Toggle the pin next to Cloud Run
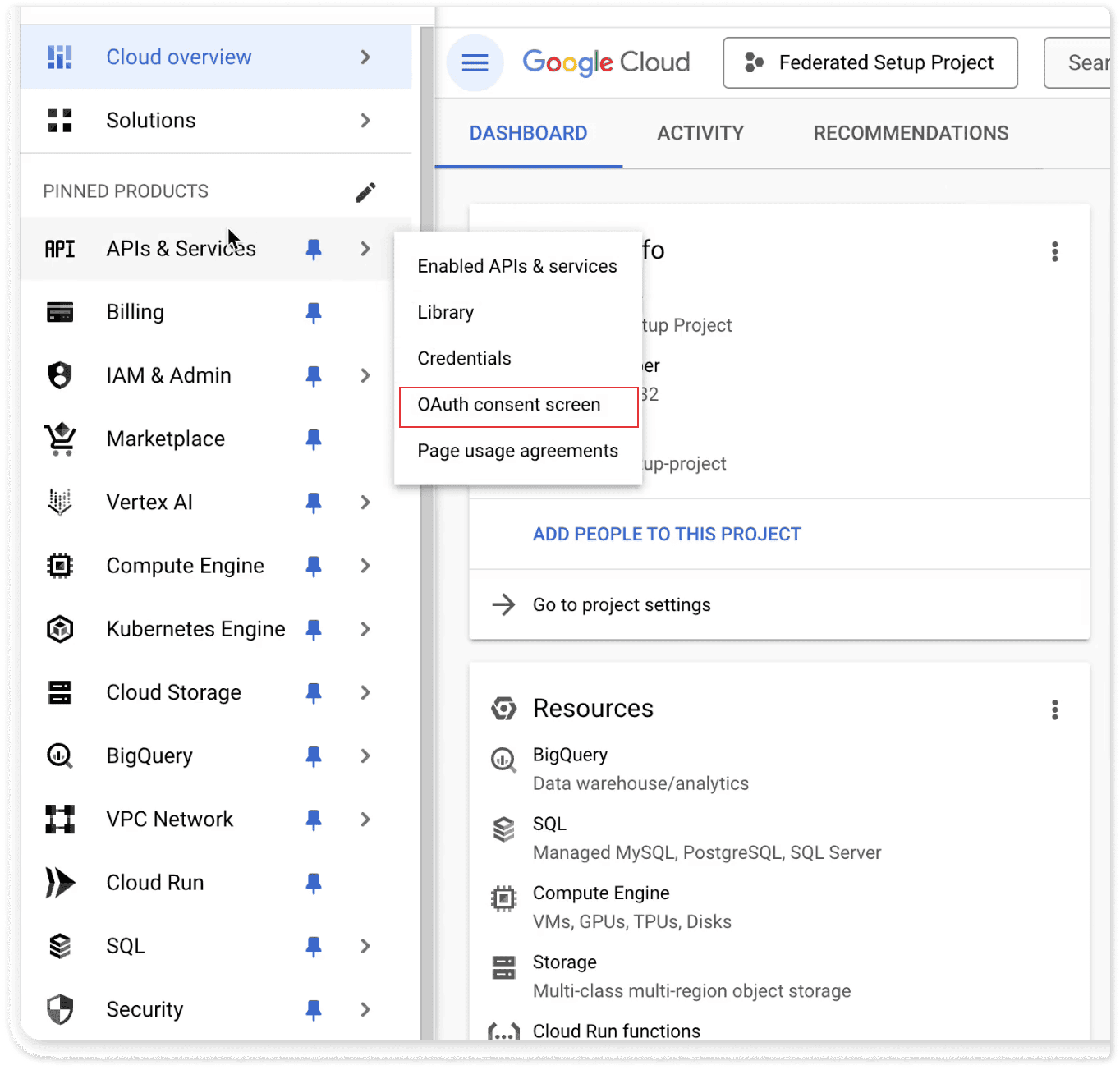This screenshot has width=1120, height=1070. coord(313,883)
